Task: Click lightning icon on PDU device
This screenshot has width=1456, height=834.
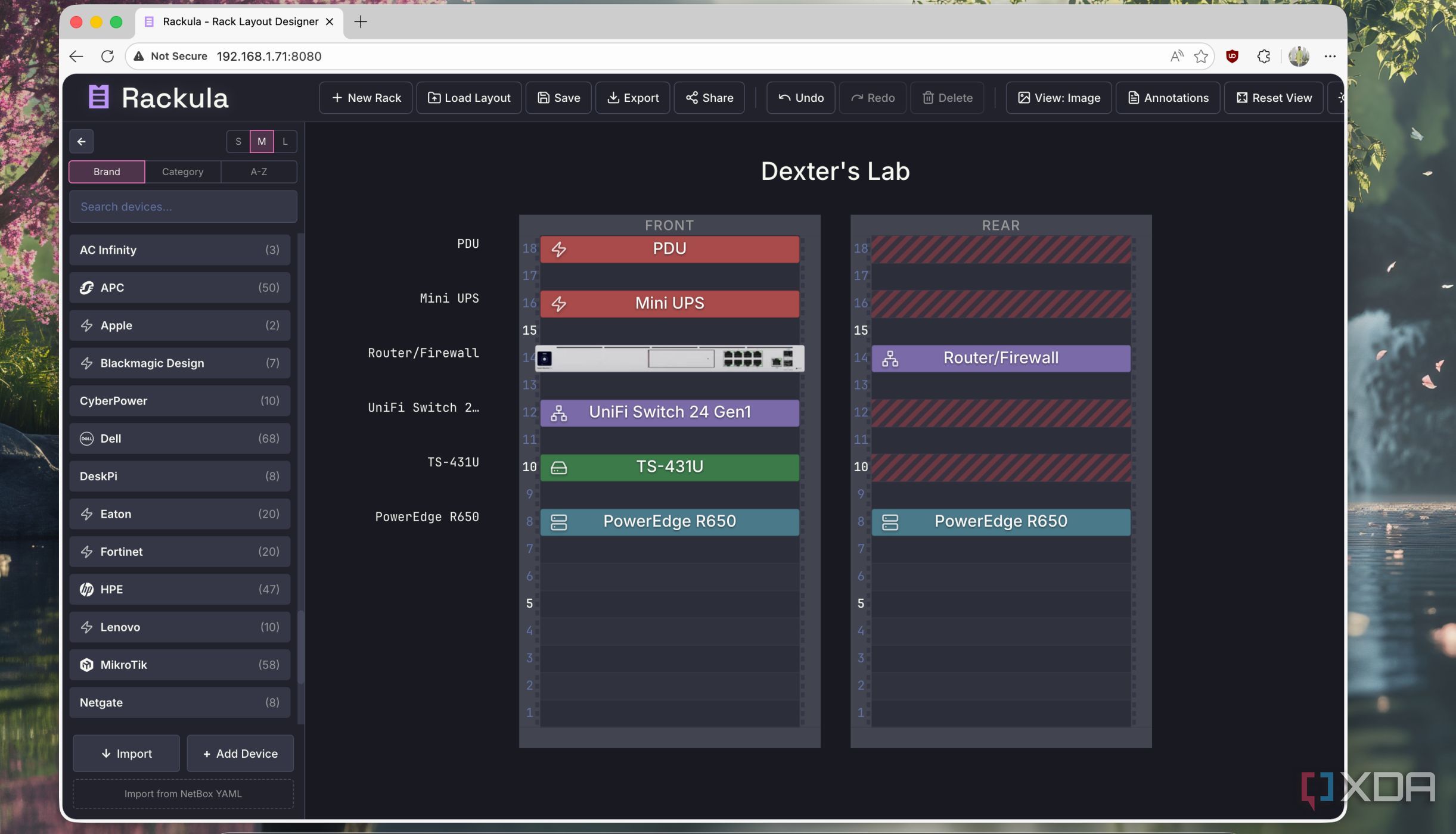Action: (x=558, y=249)
